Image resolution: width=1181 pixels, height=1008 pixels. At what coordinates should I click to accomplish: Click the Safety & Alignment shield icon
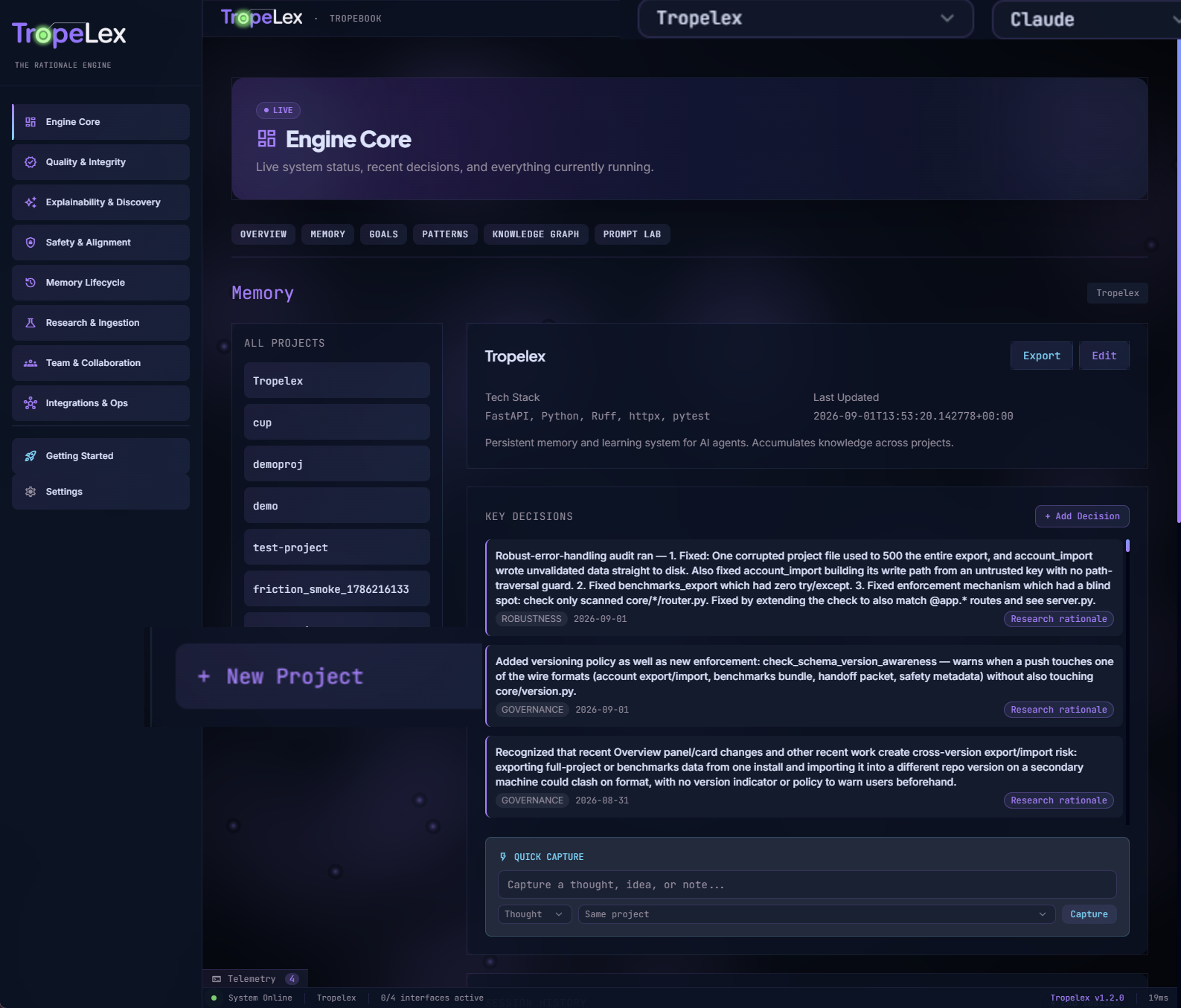(x=31, y=243)
